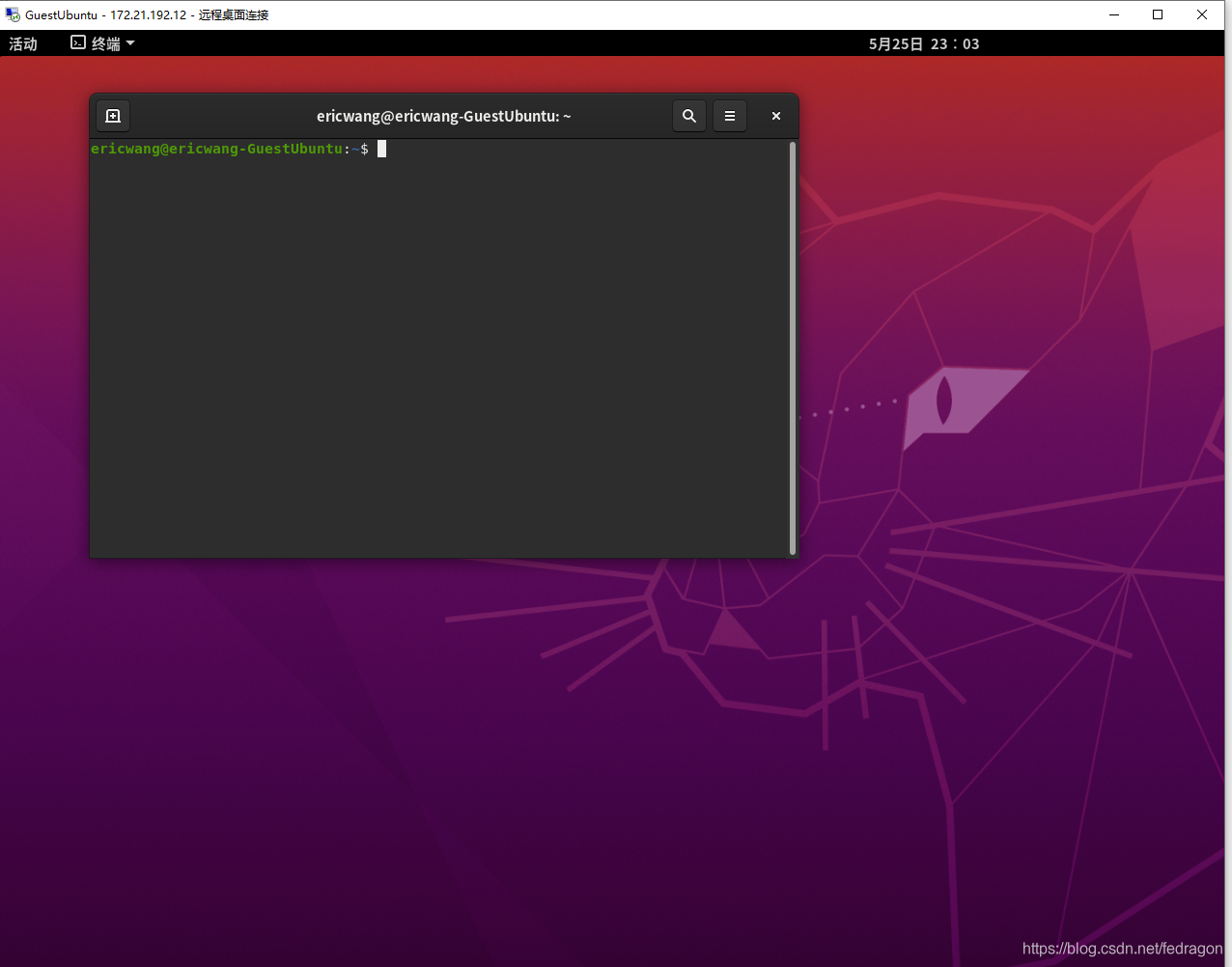The height and width of the screenshot is (967, 1232).
Task: Open the terminal hamburger menu
Action: click(x=730, y=116)
